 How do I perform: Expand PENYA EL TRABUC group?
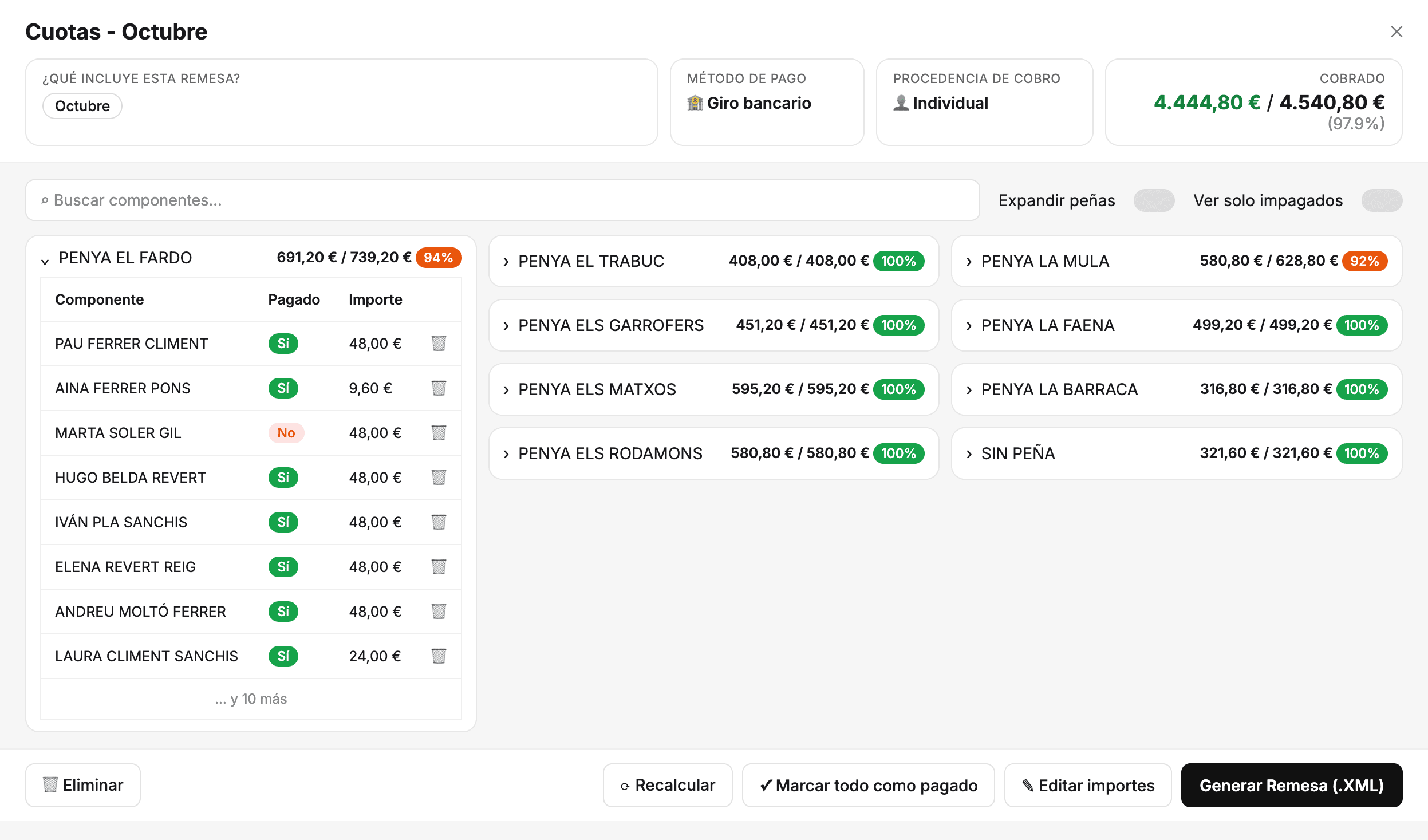click(x=713, y=261)
